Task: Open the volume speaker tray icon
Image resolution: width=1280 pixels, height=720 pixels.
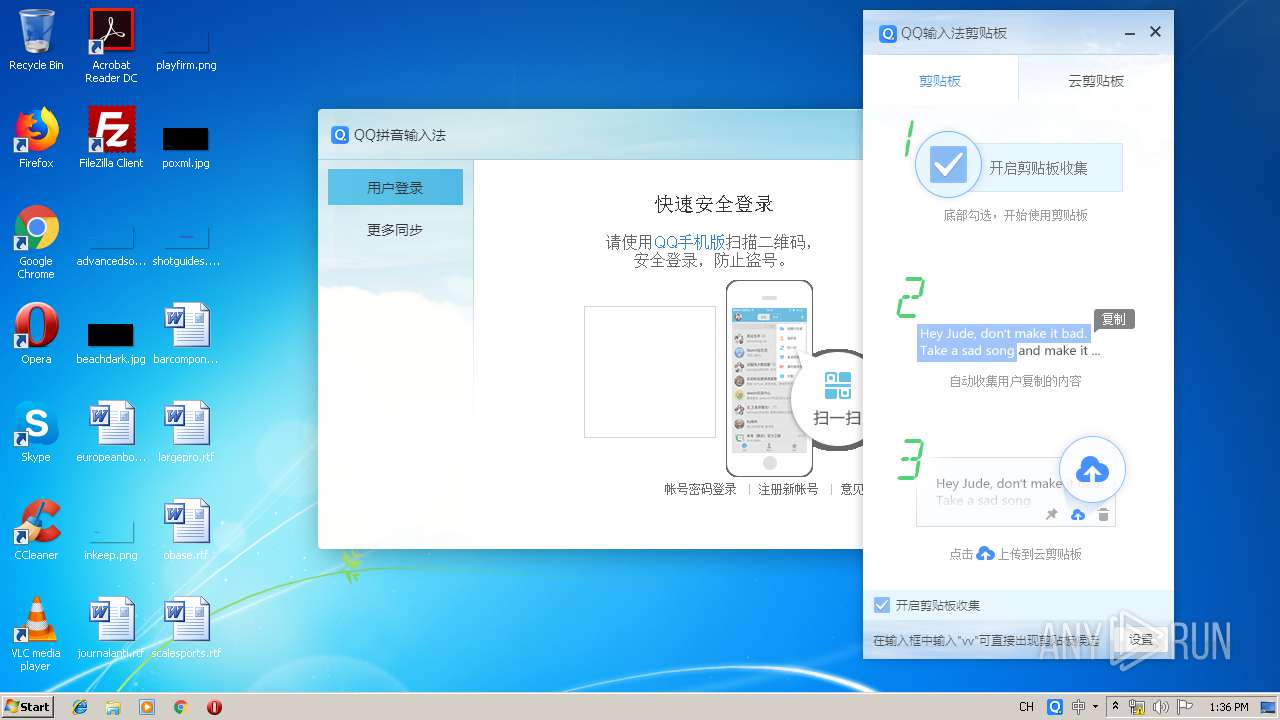Action: [x=1161, y=707]
